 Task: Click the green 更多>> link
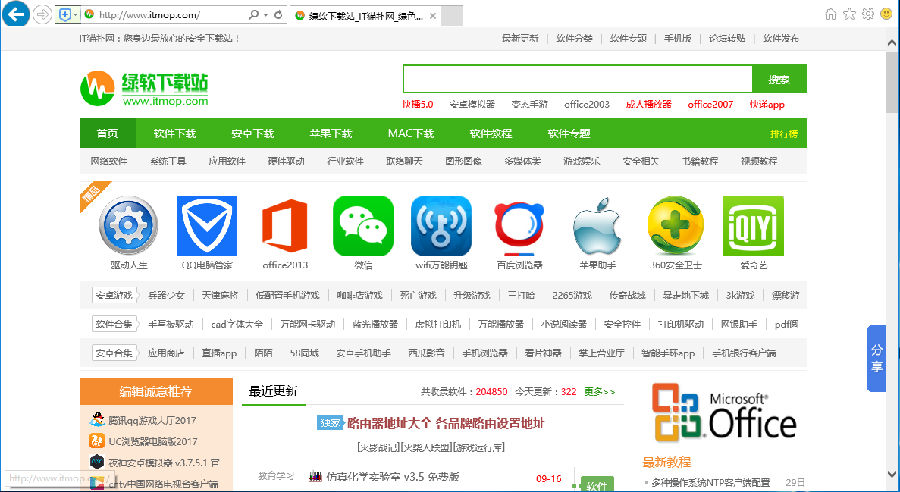600,392
